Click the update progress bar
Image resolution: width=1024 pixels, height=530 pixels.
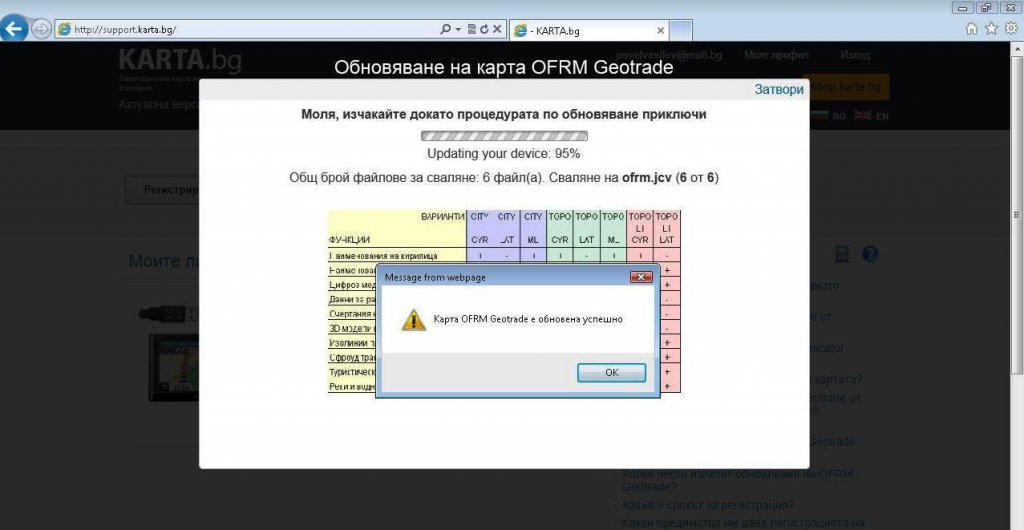click(x=504, y=136)
